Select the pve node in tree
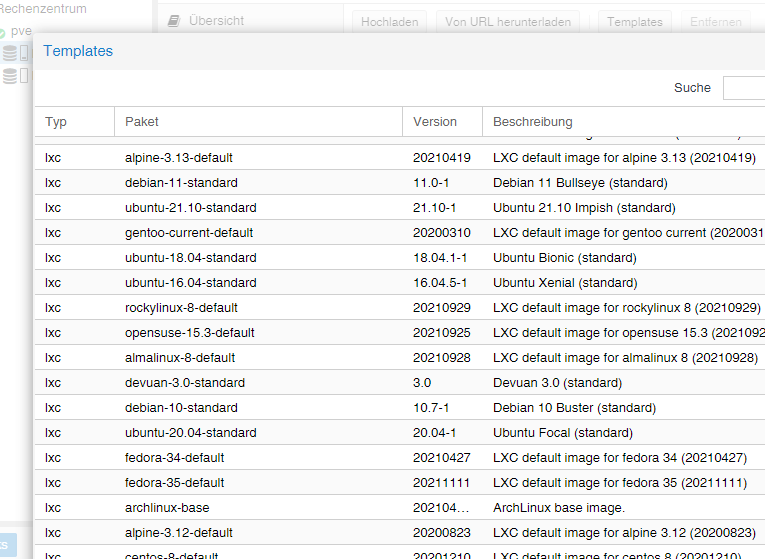The height and width of the screenshot is (559, 765). [x=21, y=31]
